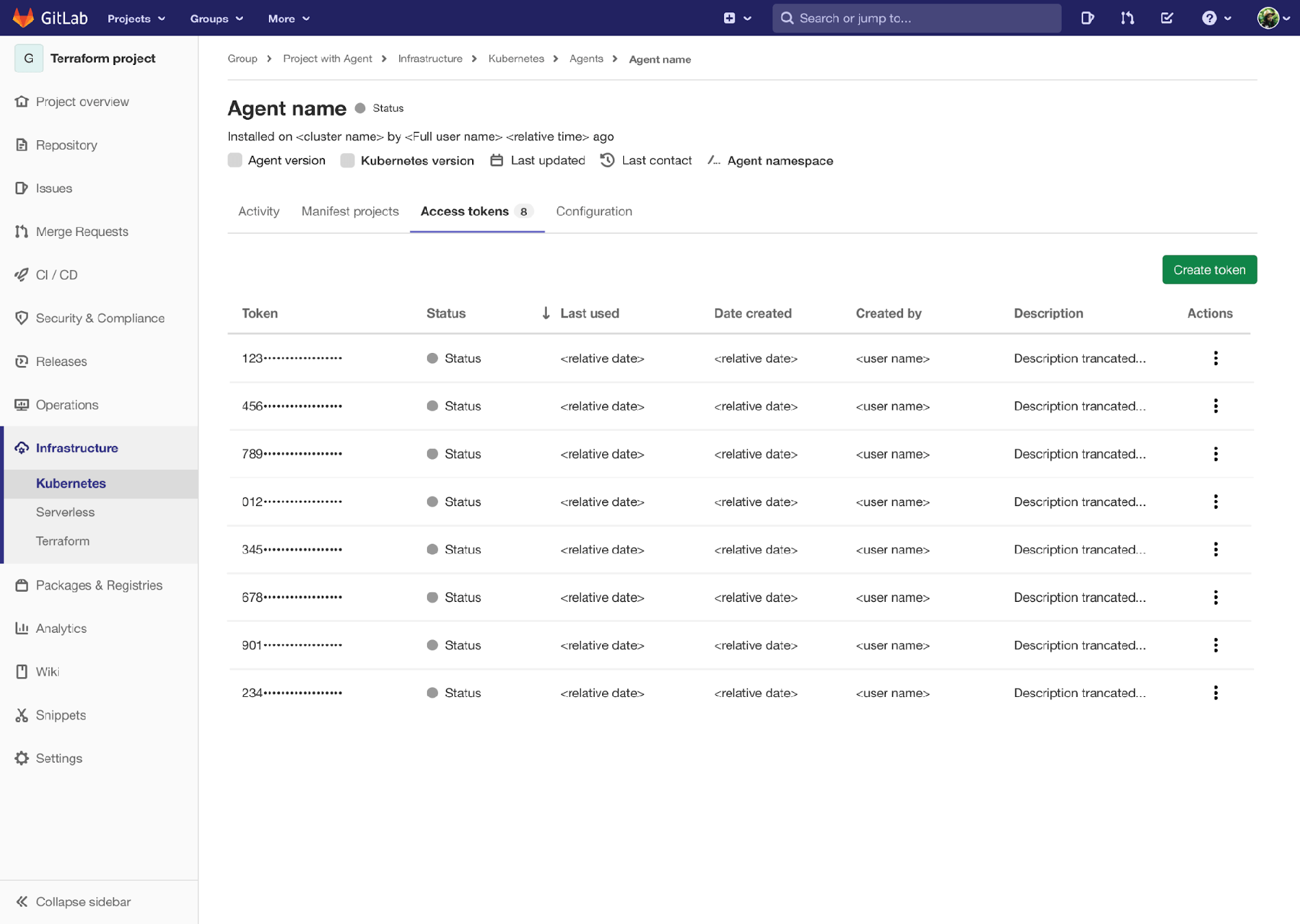Image resolution: width=1300 pixels, height=924 pixels.
Task: Open the merge requests icon in the top bar
Action: 1127,18
